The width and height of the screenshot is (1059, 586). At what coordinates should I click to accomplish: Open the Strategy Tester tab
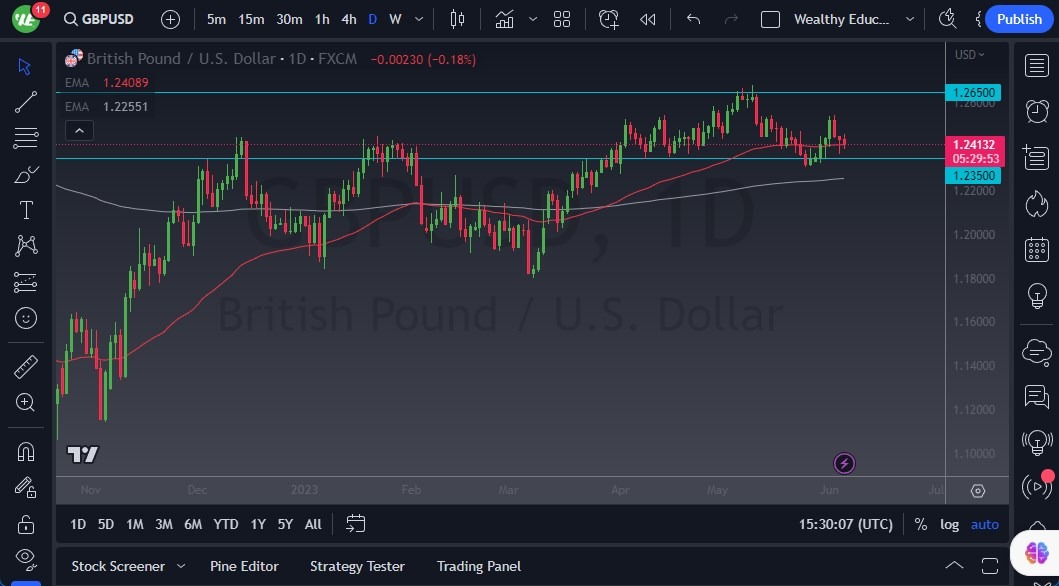(x=357, y=566)
